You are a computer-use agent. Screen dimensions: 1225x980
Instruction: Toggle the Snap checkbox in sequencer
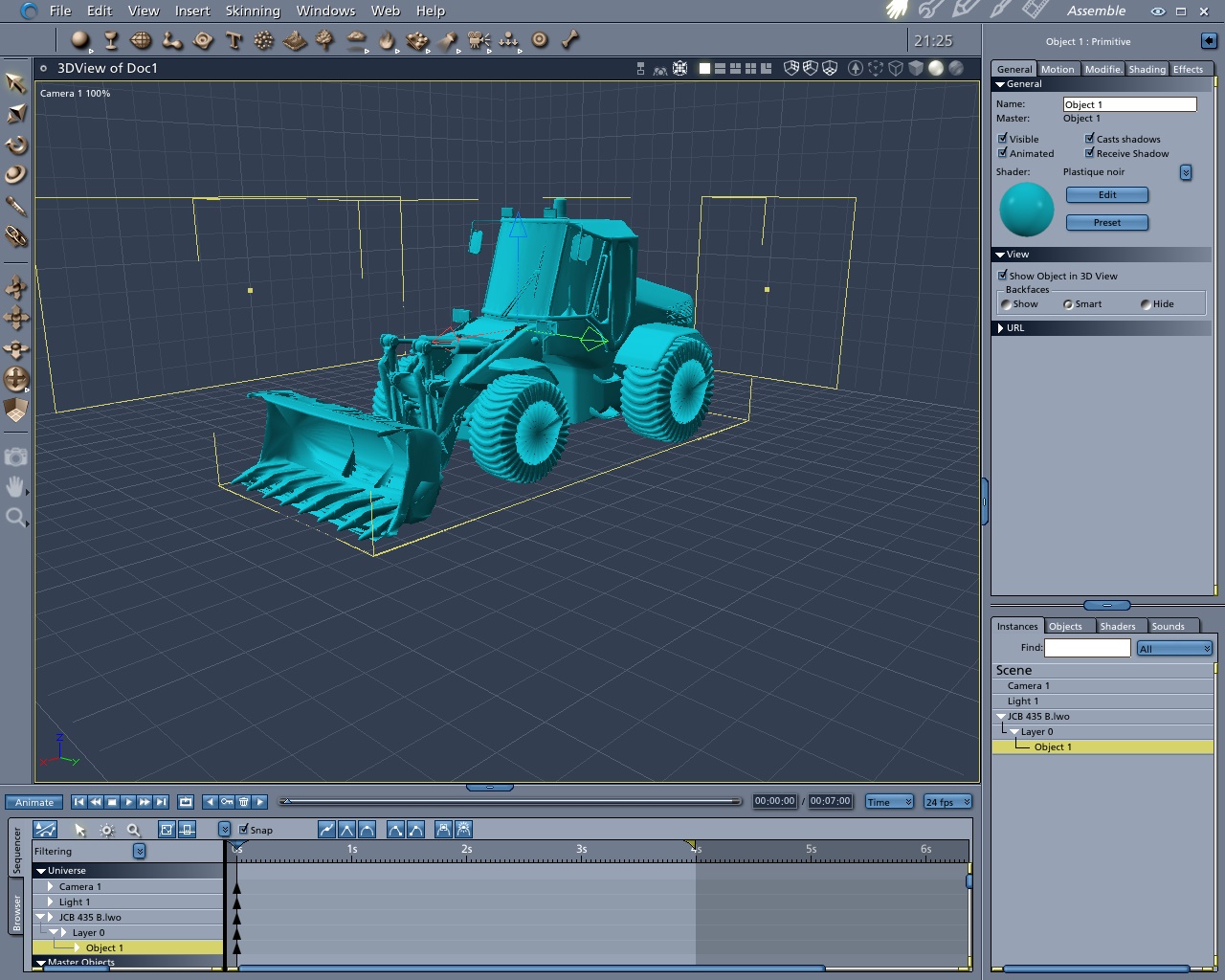coord(244,830)
